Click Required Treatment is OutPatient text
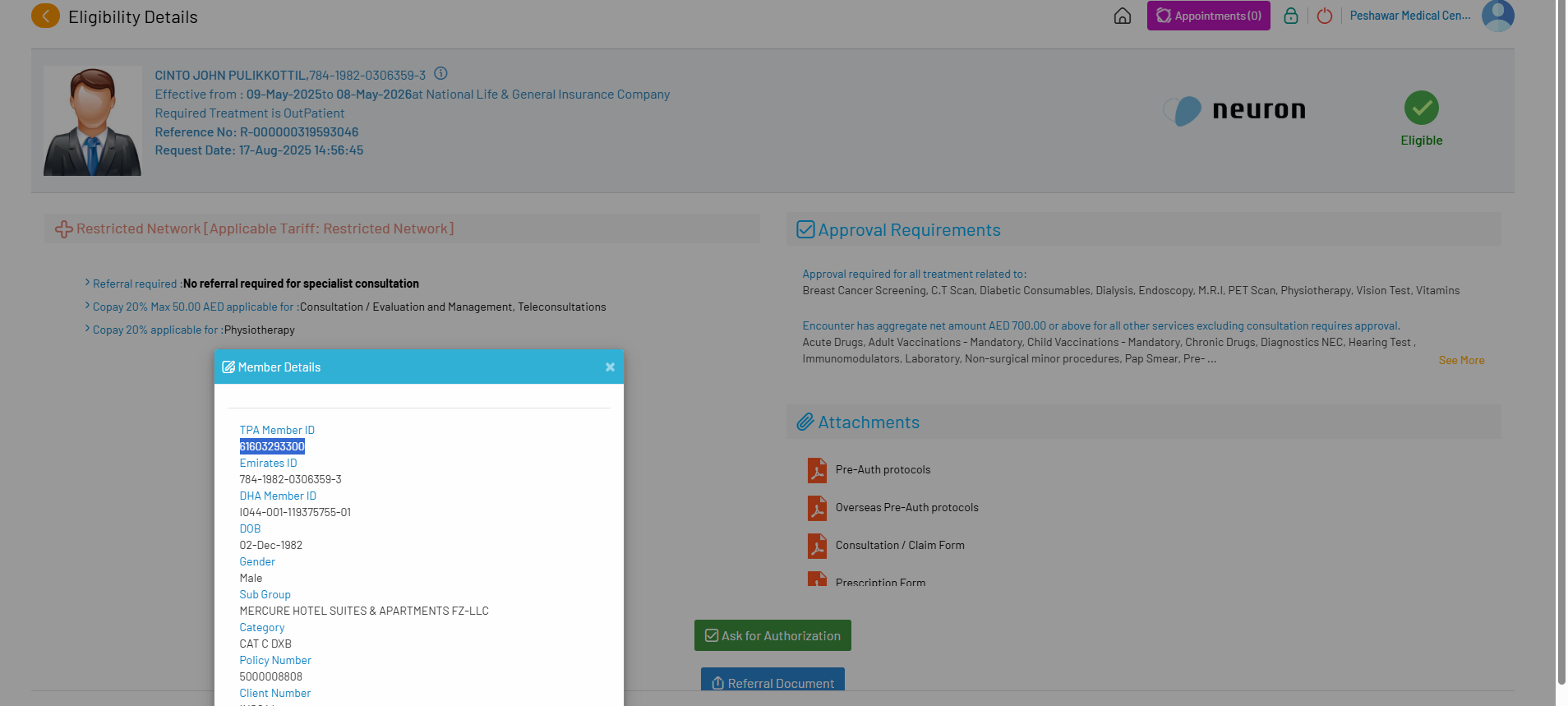The height and width of the screenshot is (706, 1568). click(x=250, y=113)
